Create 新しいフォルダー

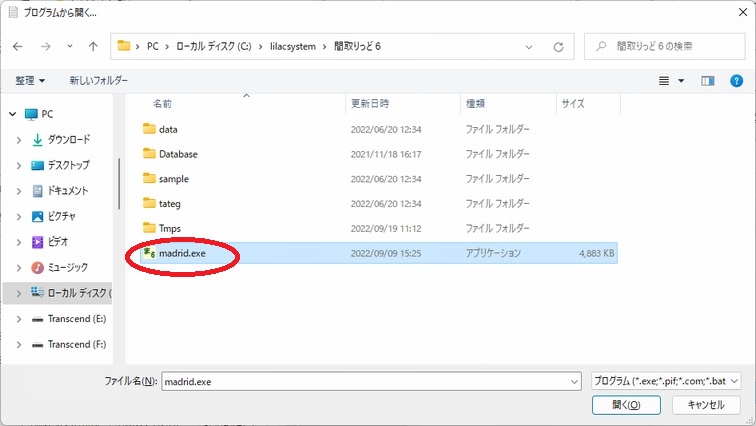98,80
